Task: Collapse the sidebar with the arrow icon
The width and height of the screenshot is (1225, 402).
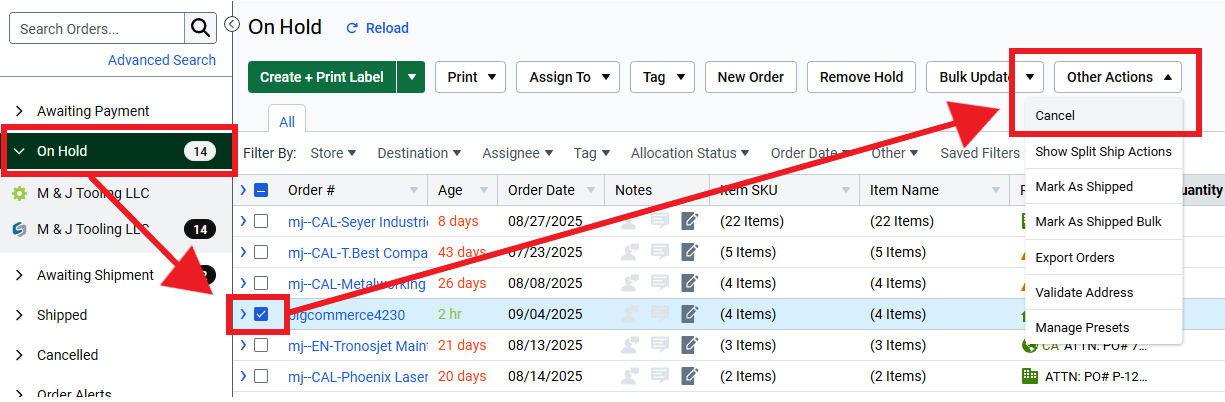Action: pyautogui.click(x=232, y=24)
